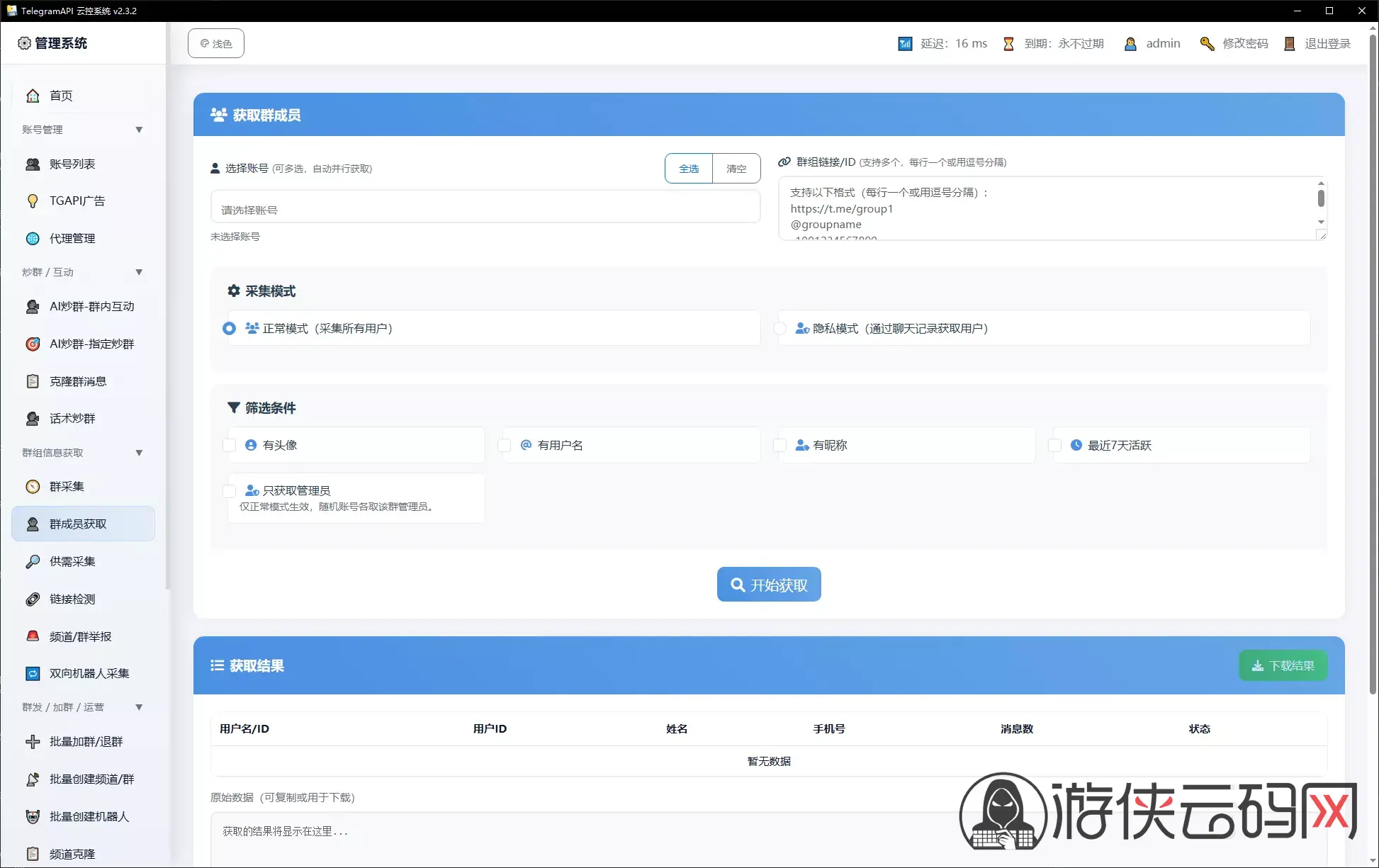
Task: Click the sidebar vertical scrollbar
Action: (168, 305)
